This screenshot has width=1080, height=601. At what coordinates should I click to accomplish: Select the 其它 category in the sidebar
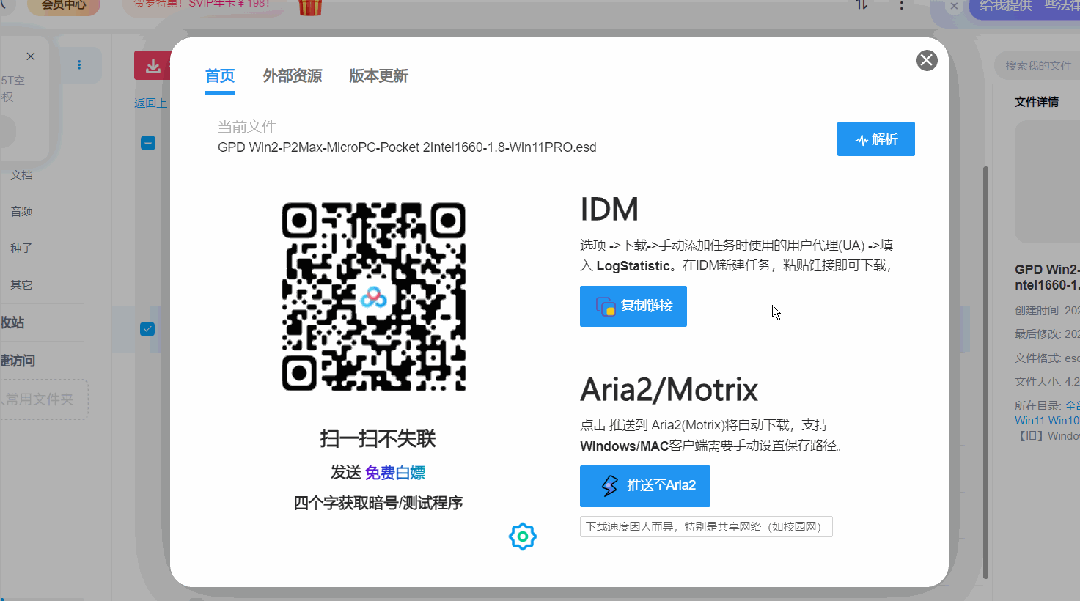[x=21, y=285]
